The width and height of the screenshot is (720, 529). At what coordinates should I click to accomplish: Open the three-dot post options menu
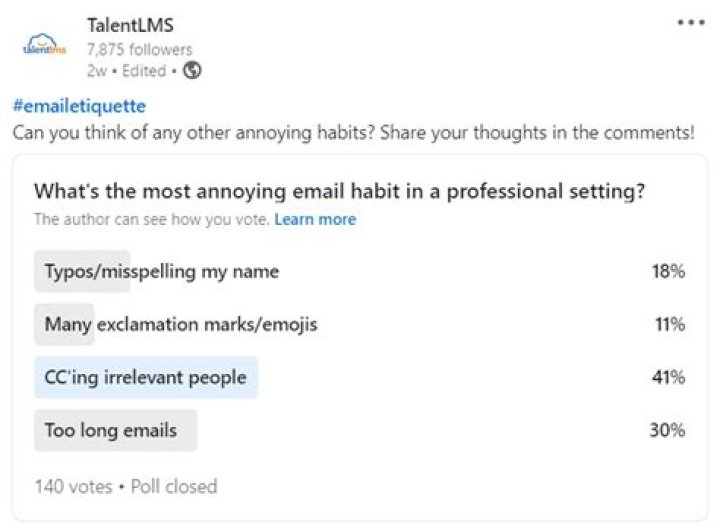pos(691,23)
